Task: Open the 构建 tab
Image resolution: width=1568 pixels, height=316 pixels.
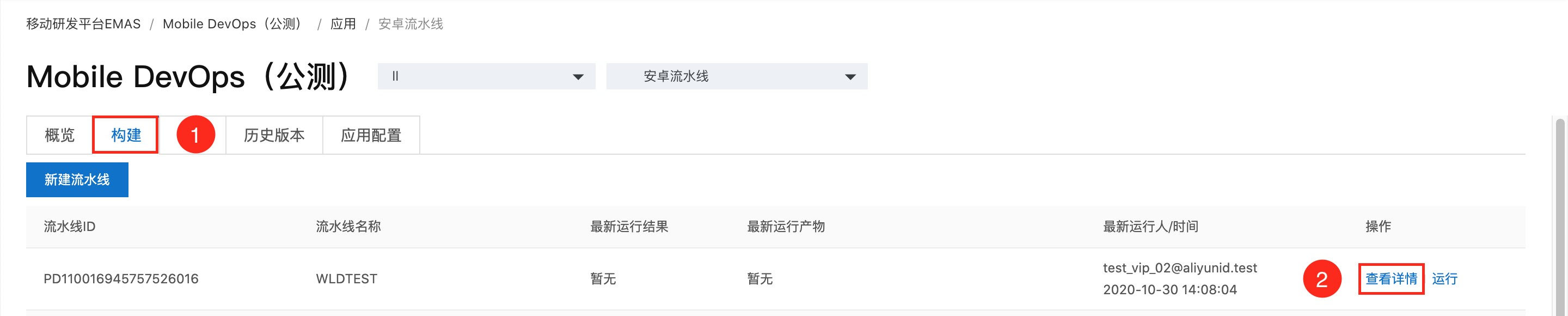Action: click(125, 135)
